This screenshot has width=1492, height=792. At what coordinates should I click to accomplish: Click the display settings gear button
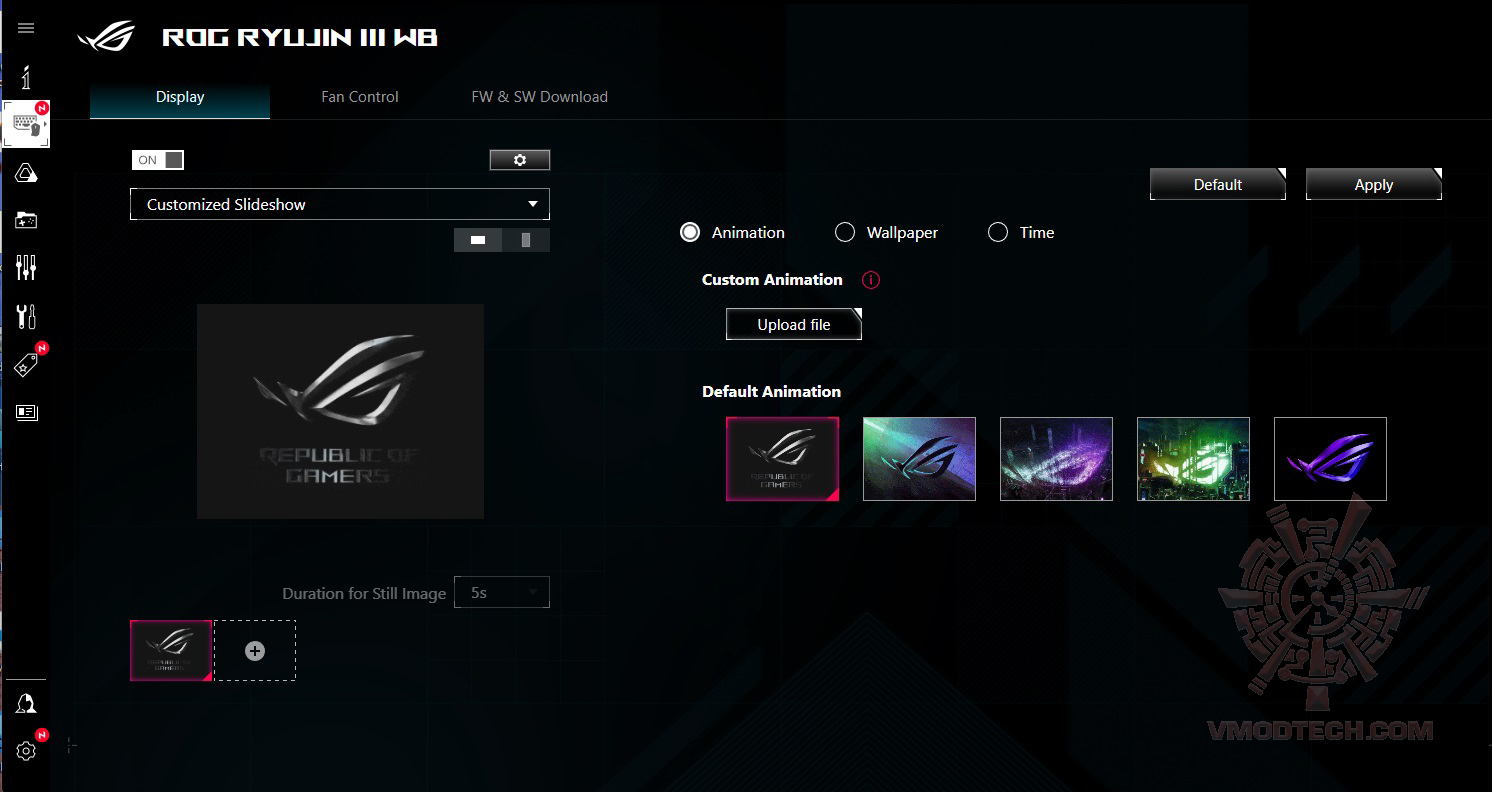coord(520,160)
